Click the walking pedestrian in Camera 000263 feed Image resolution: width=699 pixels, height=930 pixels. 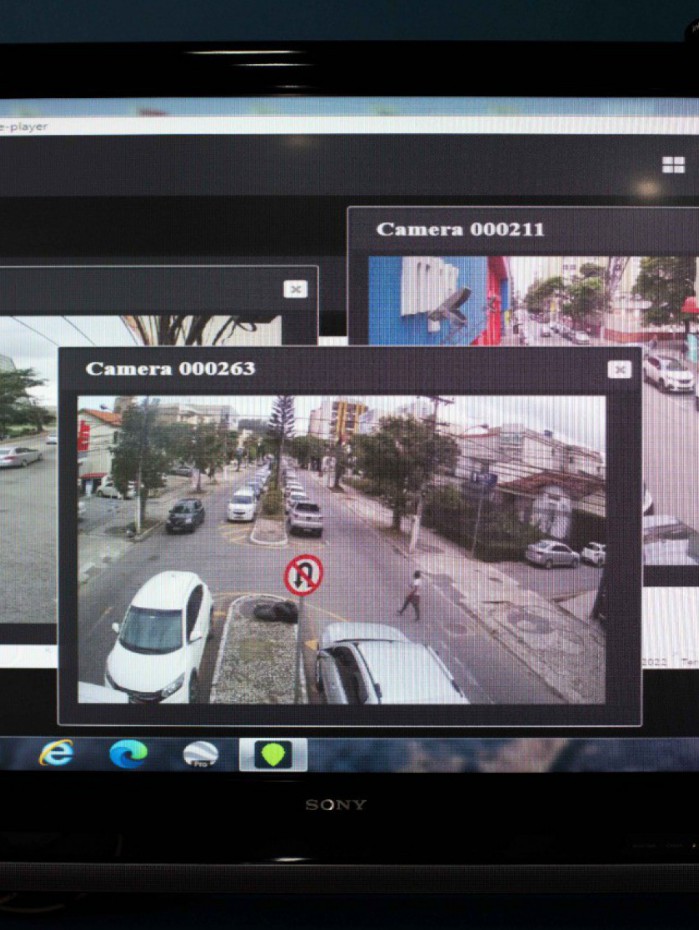pos(410,596)
